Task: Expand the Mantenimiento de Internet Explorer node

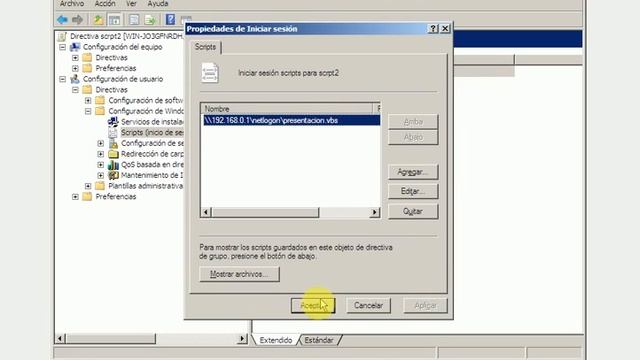Action: click(100, 175)
